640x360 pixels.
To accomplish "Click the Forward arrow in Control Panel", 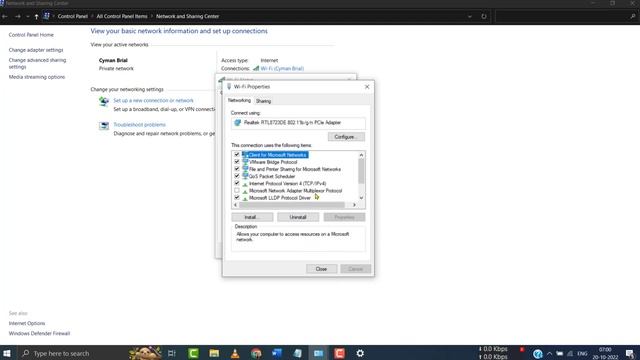I will pyautogui.click(x=18, y=16).
